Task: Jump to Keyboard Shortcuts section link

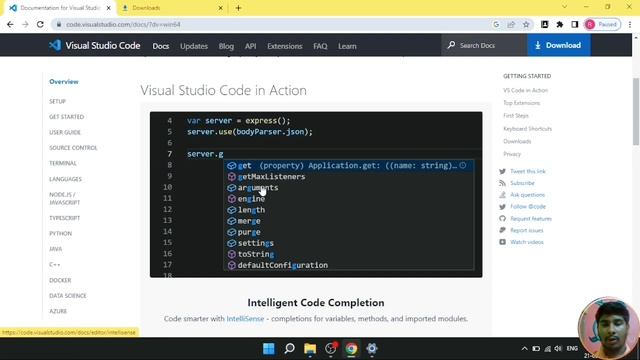Action: pyautogui.click(x=527, y=129)
